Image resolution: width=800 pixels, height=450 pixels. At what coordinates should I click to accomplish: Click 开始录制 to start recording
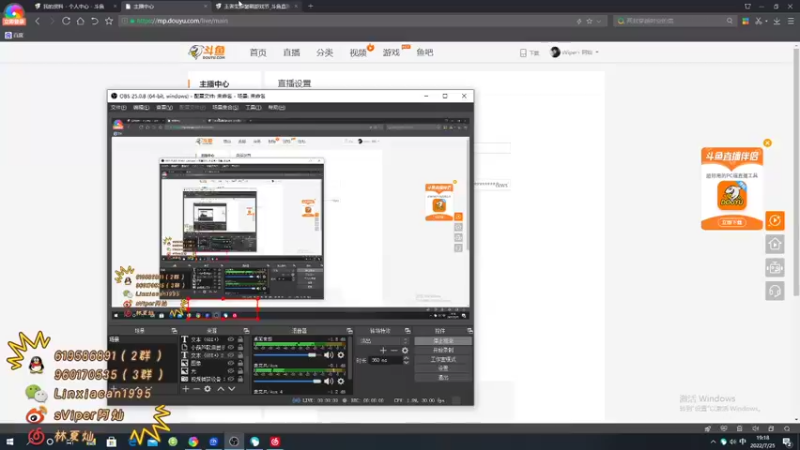tap(443, 350)
